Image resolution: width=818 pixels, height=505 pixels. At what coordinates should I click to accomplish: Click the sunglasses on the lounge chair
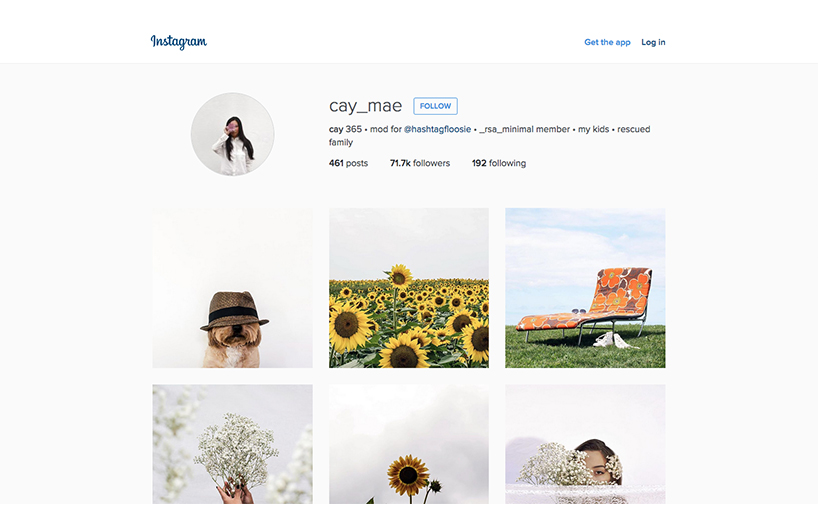[x=579, y=311]
